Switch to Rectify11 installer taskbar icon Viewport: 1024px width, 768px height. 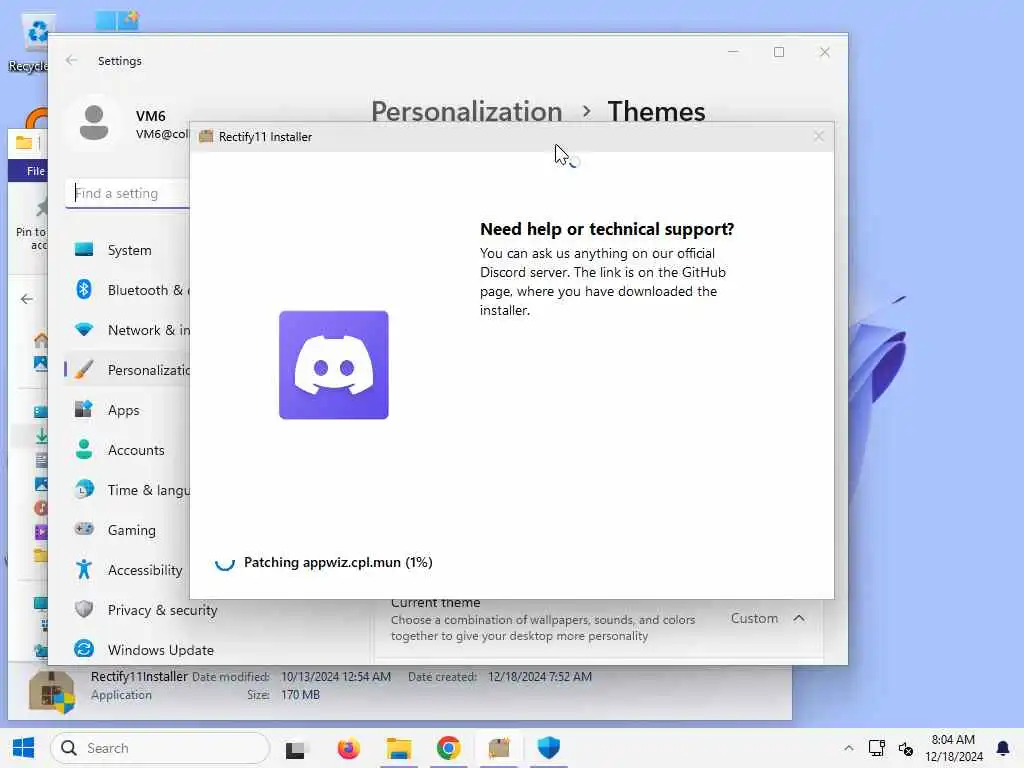(499, 748)
